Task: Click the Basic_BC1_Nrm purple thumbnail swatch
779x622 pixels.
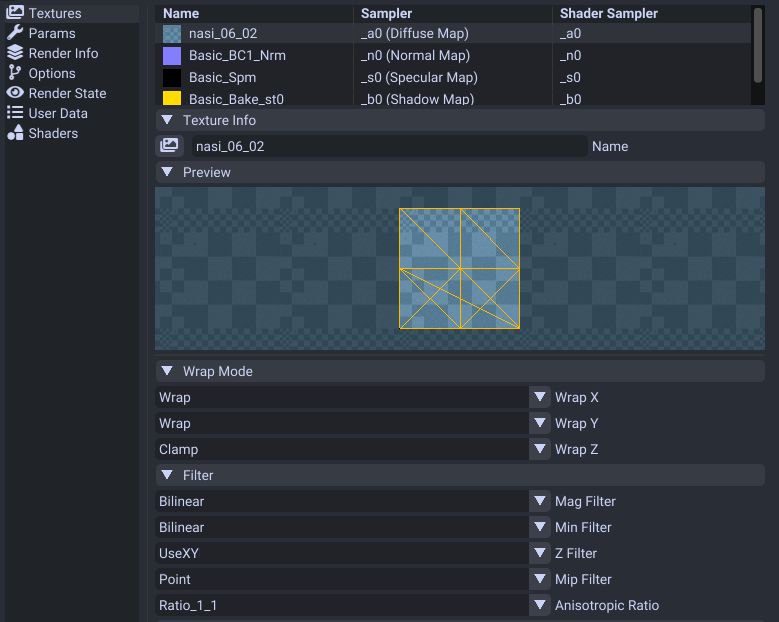Action: (172, 56)
